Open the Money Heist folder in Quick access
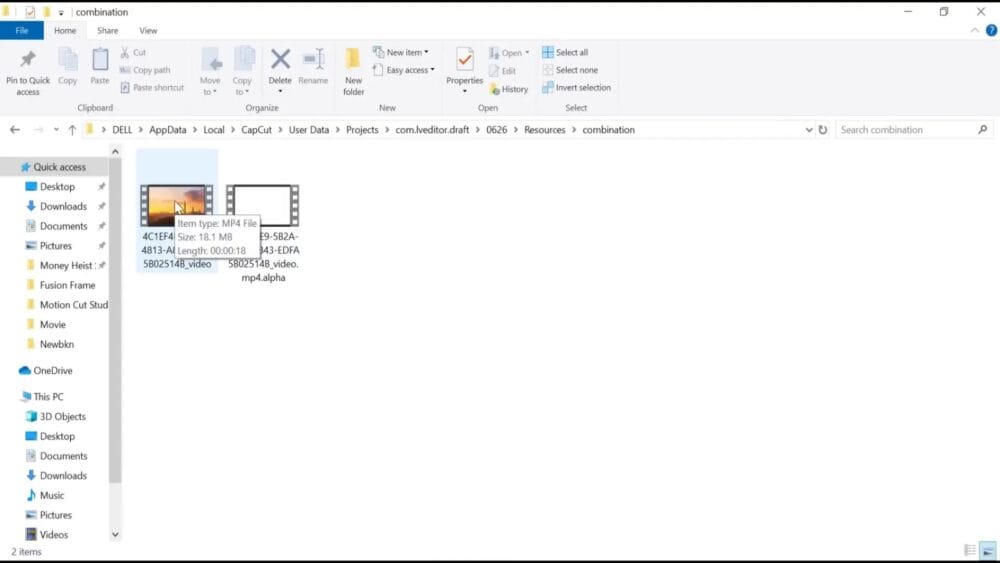 (65, 265)
